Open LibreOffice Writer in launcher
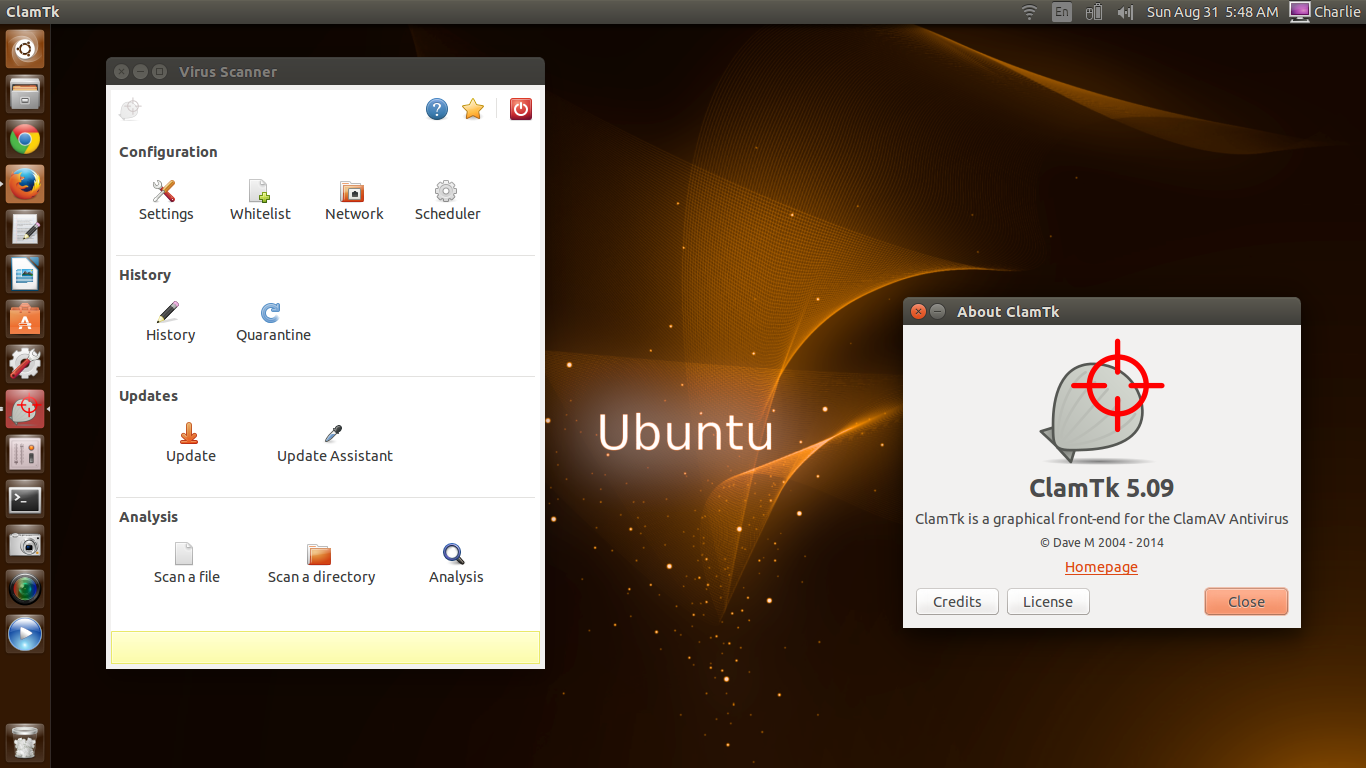This screenshot has width=1366, height=768. (x=25, y=274)
